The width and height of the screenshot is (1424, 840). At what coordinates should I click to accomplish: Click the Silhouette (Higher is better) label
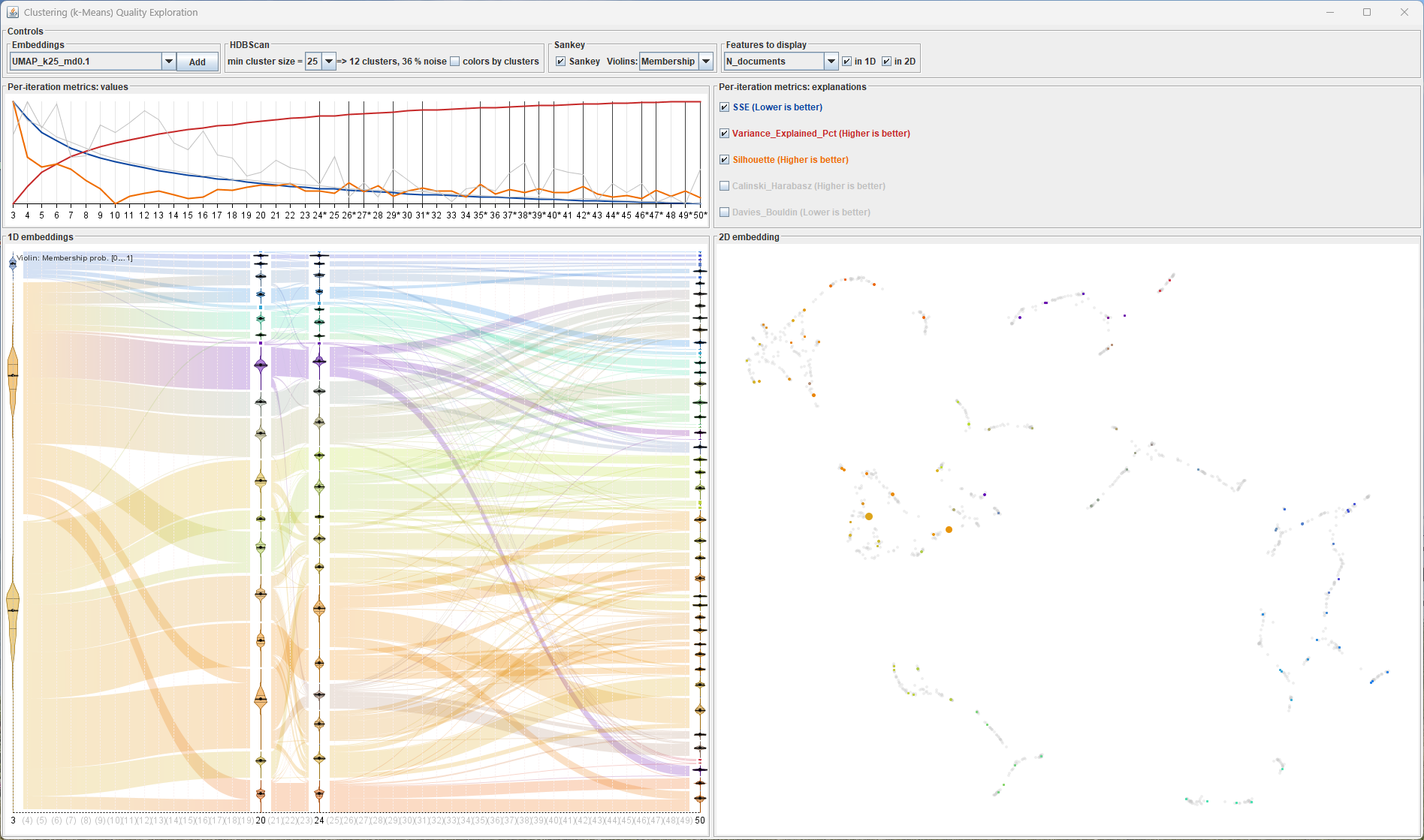click(791, 160)
